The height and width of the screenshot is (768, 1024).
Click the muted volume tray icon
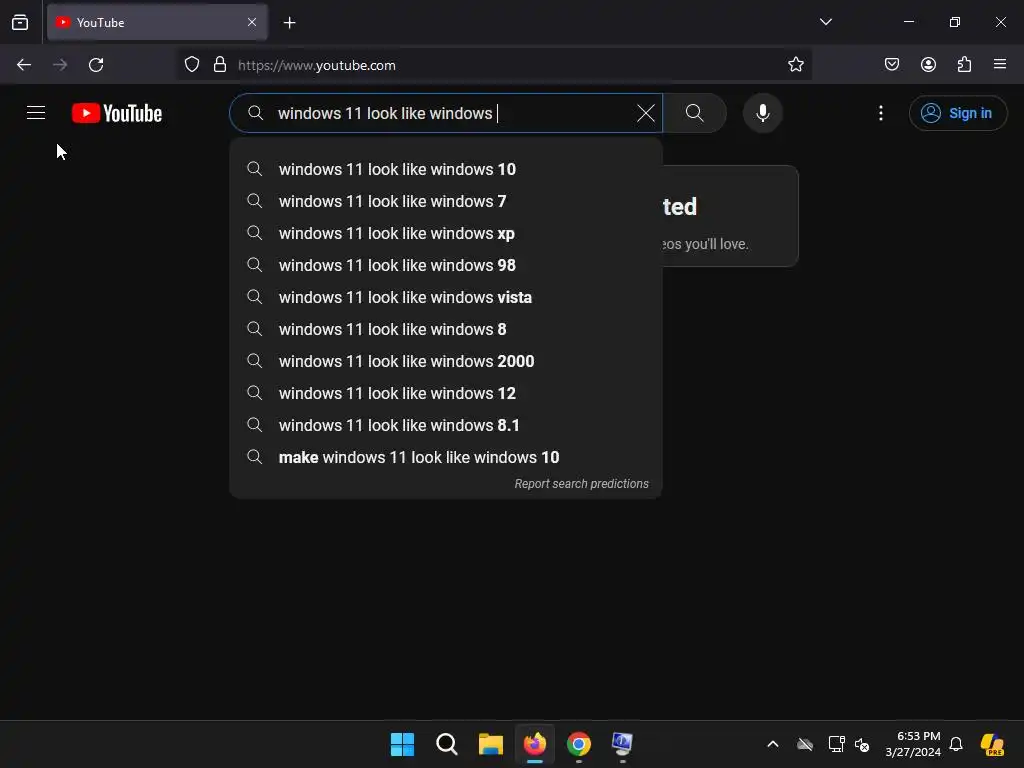(x=862, y=744)
